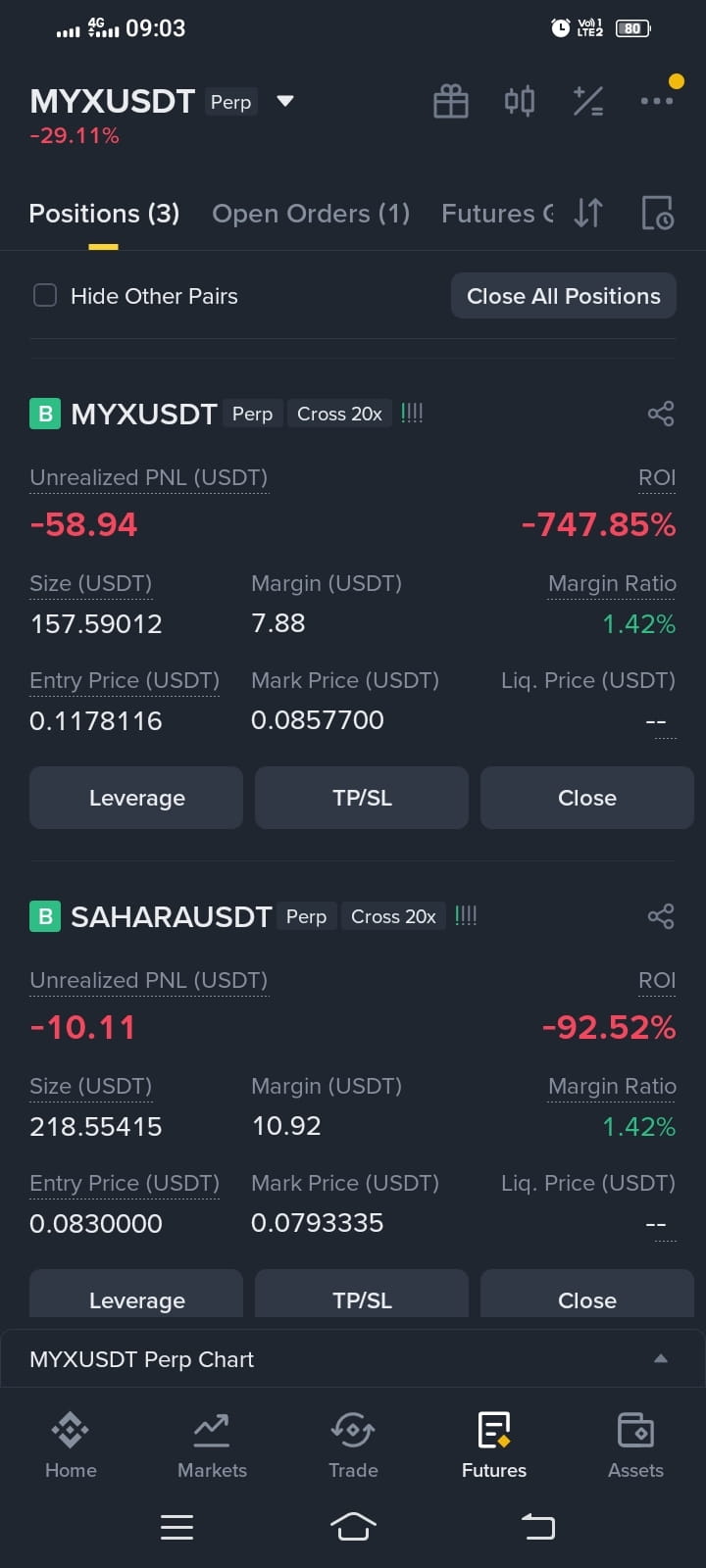Tap the sort positions arrows icon
The height and width of the screenshot is (1568, 706).
[588, 213]
